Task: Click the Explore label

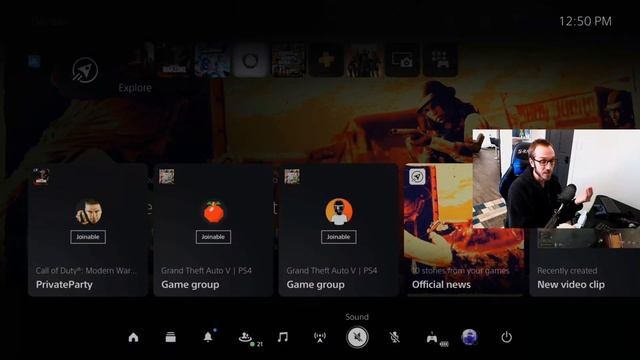Action: click(x=135, y=88)
